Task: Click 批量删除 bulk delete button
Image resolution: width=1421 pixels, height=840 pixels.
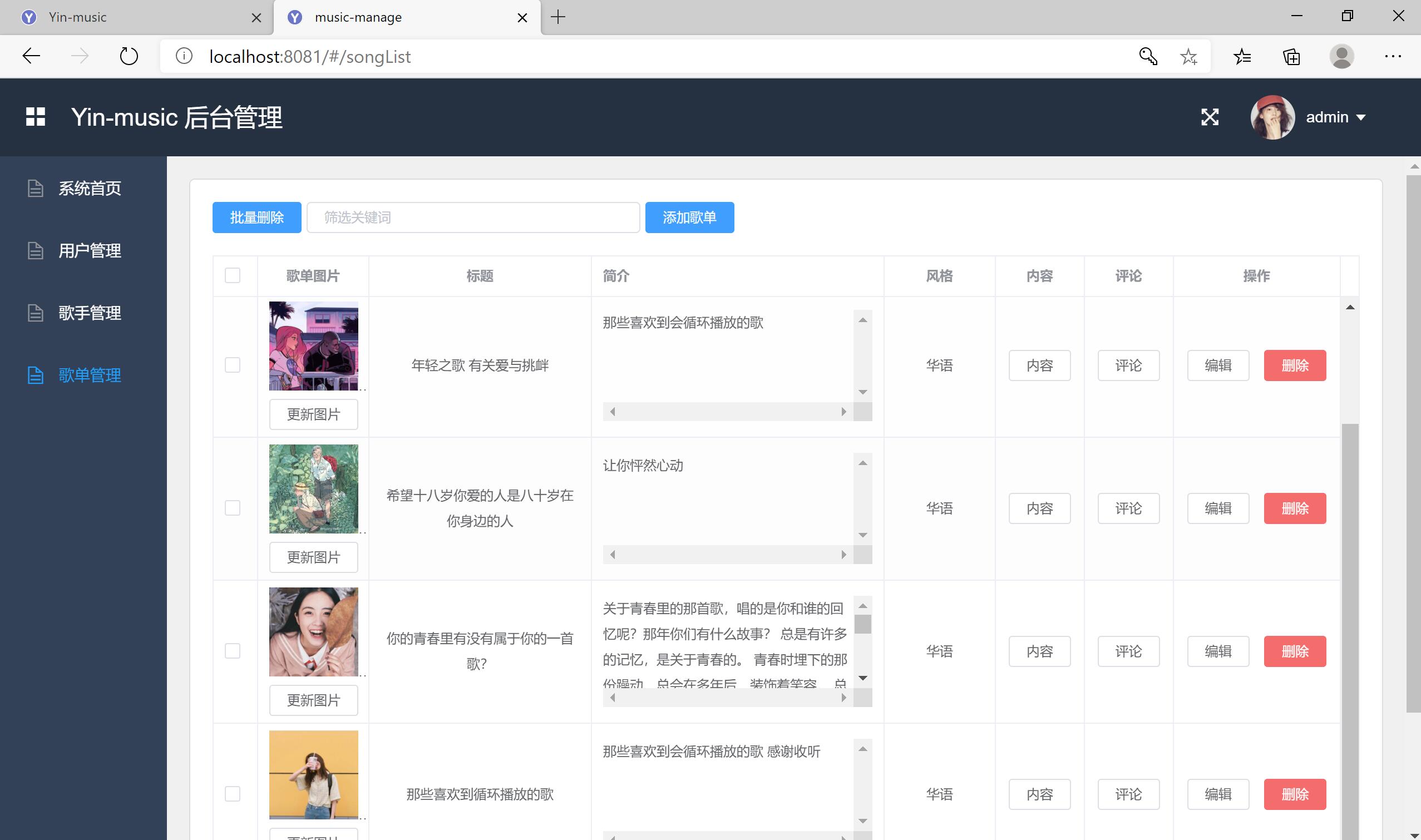Action: (256, 217)
